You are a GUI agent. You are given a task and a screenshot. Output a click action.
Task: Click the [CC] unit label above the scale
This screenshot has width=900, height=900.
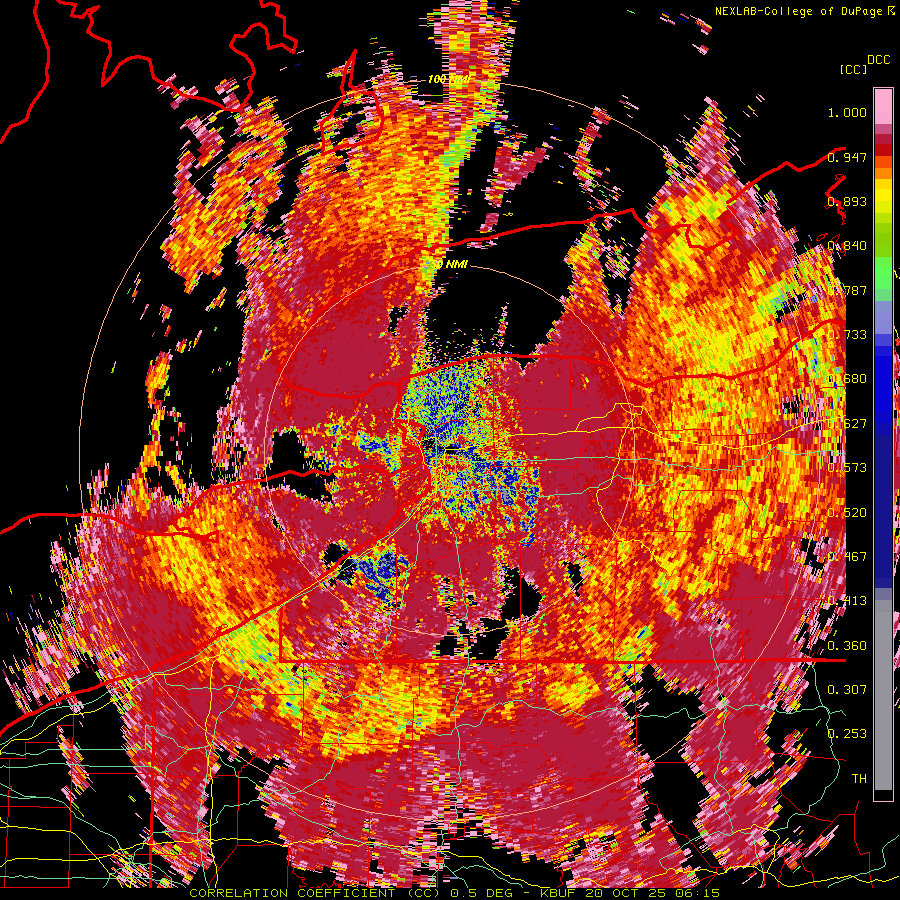(x=853, y=69)
